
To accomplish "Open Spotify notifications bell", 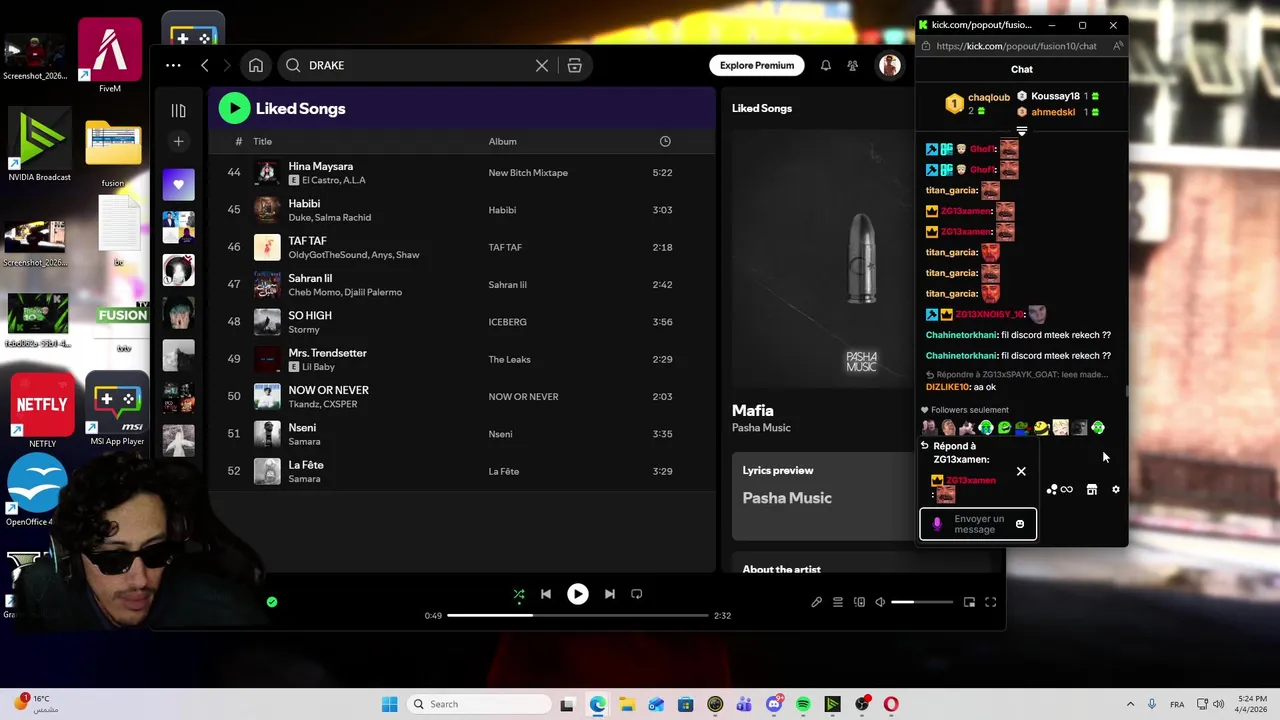I will [x=826, y=65].
